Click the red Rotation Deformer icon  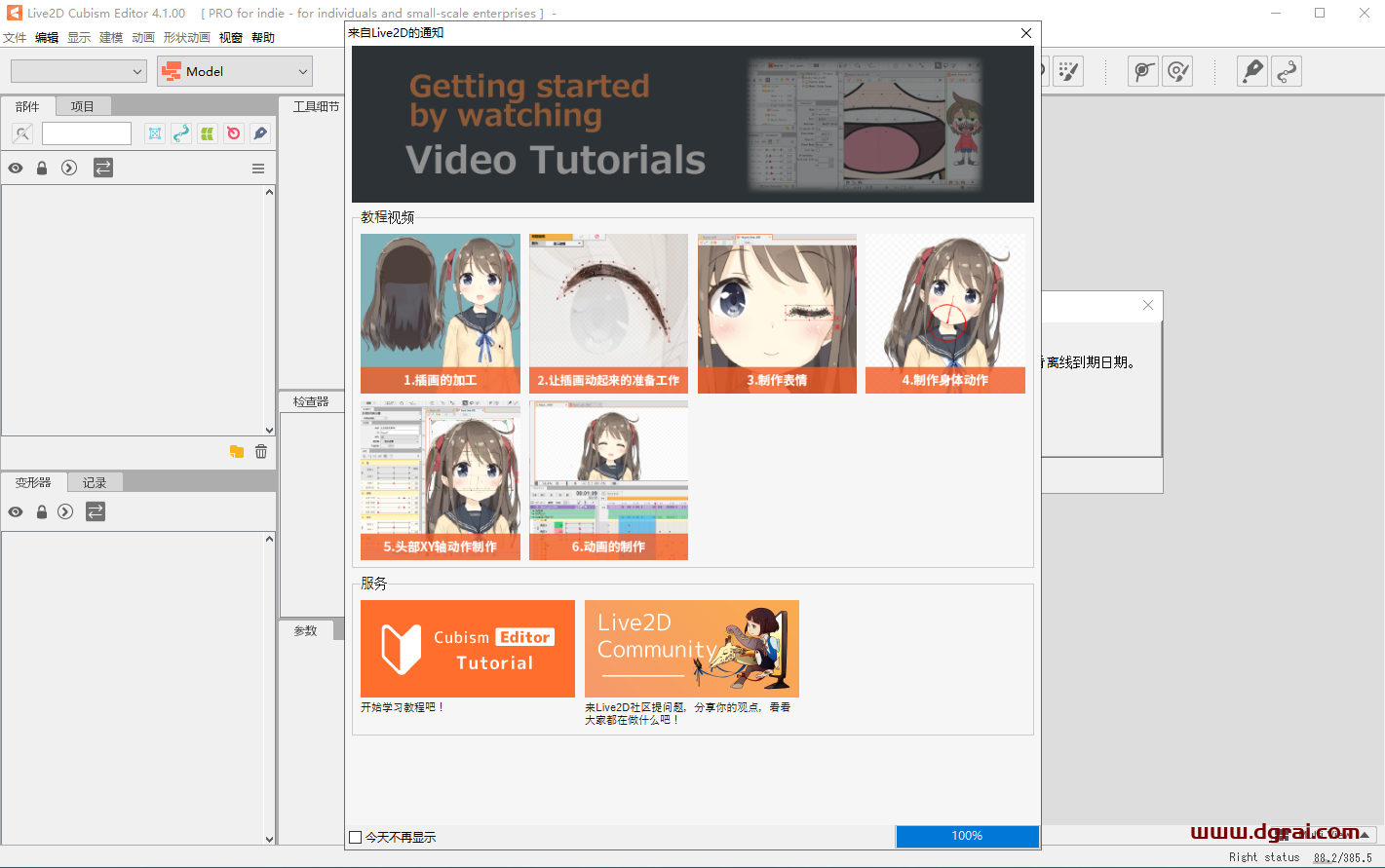(233, 133)
